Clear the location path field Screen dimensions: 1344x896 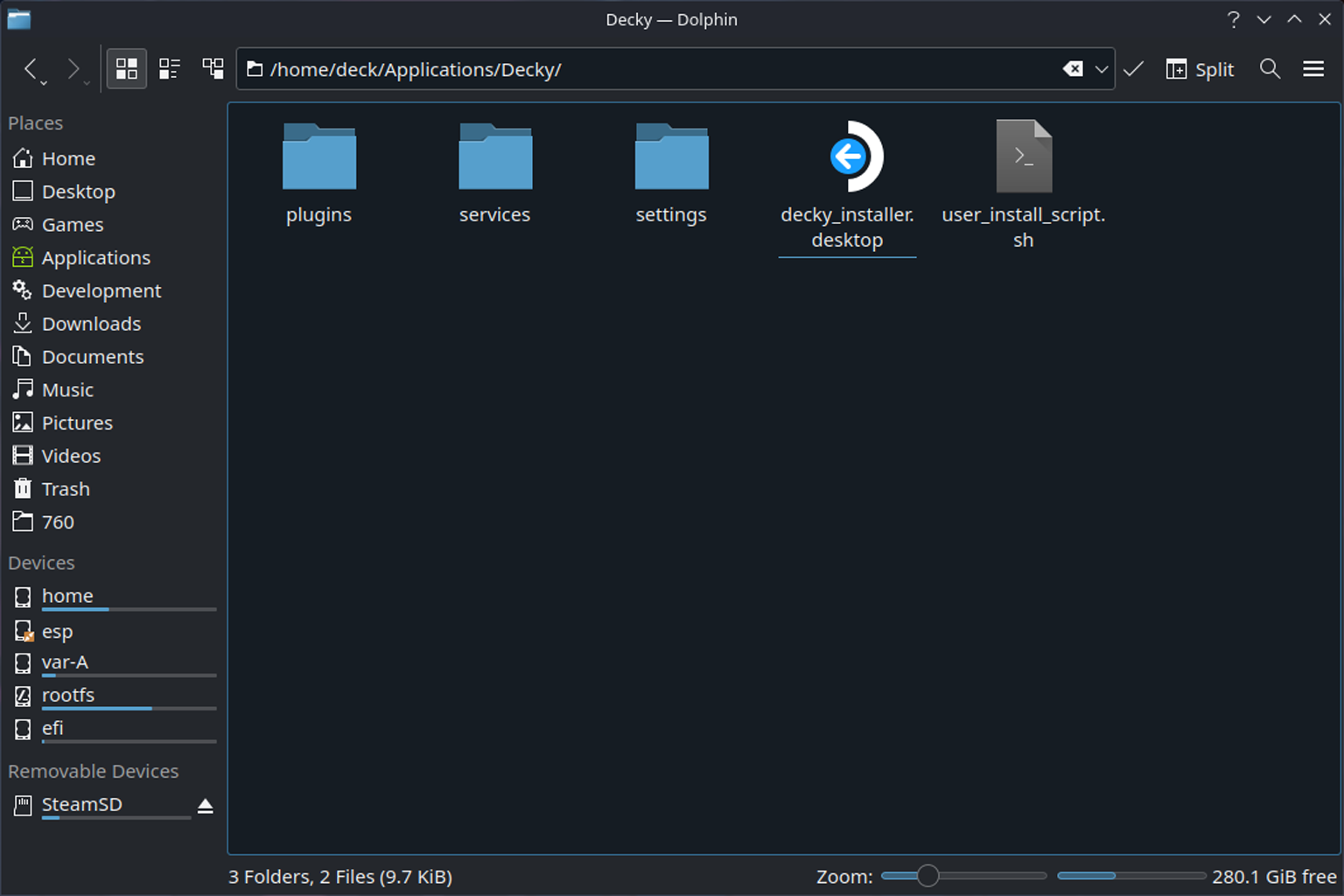[1072, 69]
